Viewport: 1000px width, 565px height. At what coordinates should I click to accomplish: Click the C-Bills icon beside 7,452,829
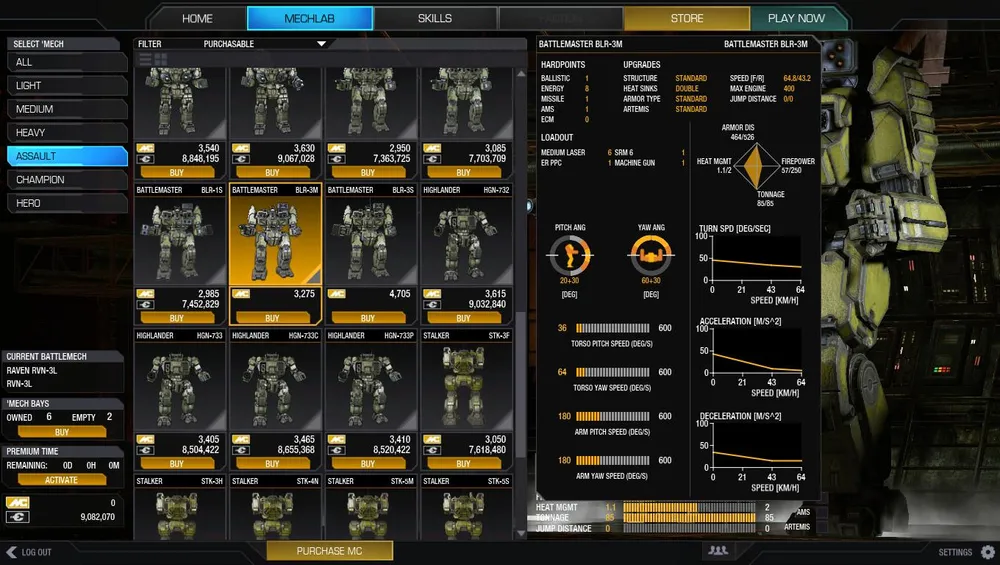145,304
